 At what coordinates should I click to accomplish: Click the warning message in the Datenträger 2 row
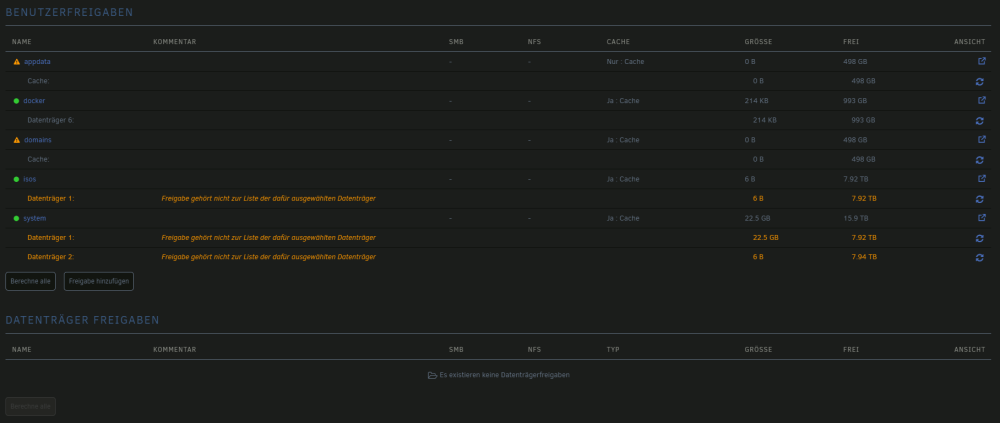268,257
